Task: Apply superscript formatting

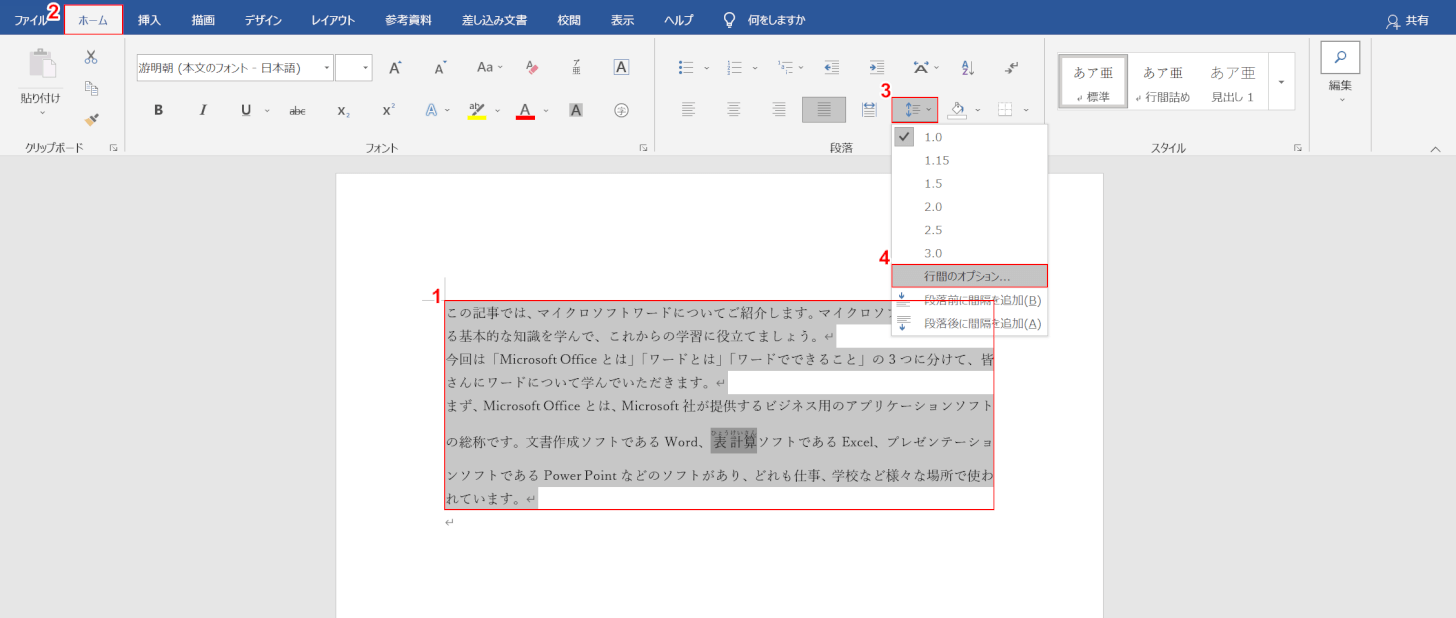Action: (388, 110)
